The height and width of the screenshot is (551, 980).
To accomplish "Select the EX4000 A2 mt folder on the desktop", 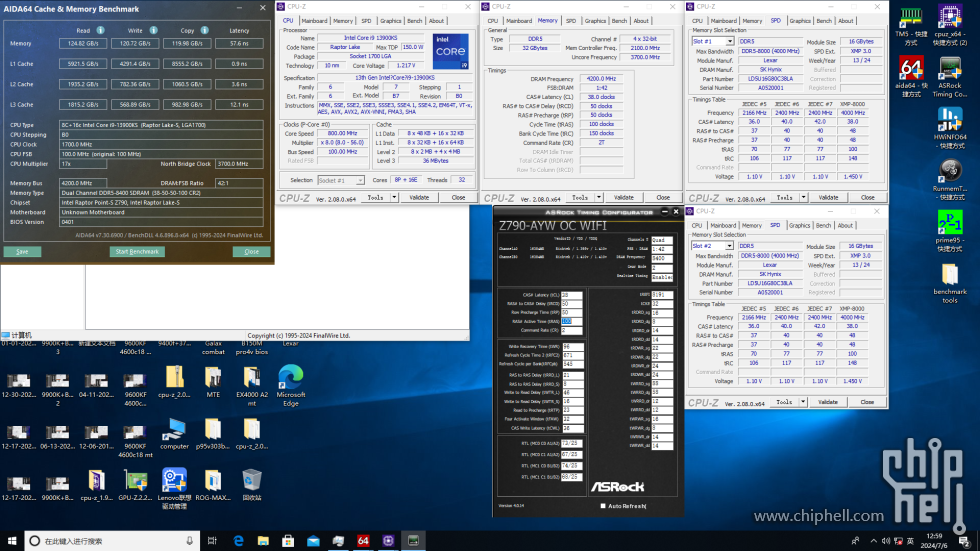I will pos(252,386).
